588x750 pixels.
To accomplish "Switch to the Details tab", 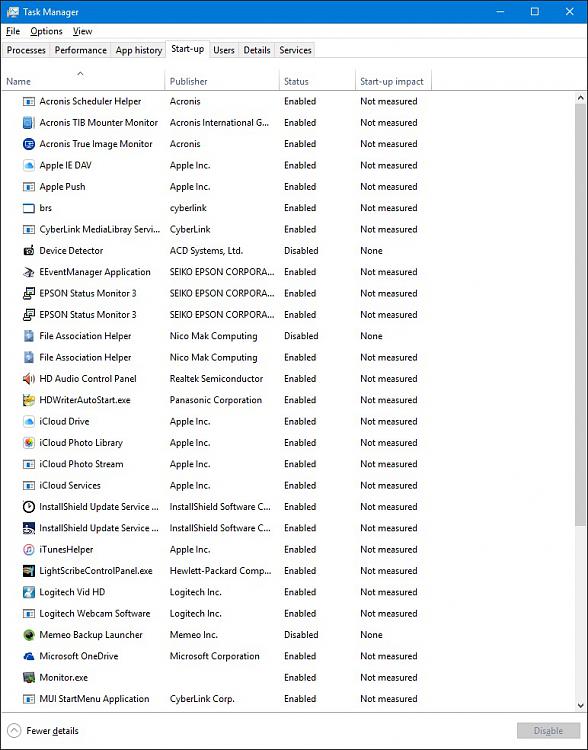I will 257,50.
